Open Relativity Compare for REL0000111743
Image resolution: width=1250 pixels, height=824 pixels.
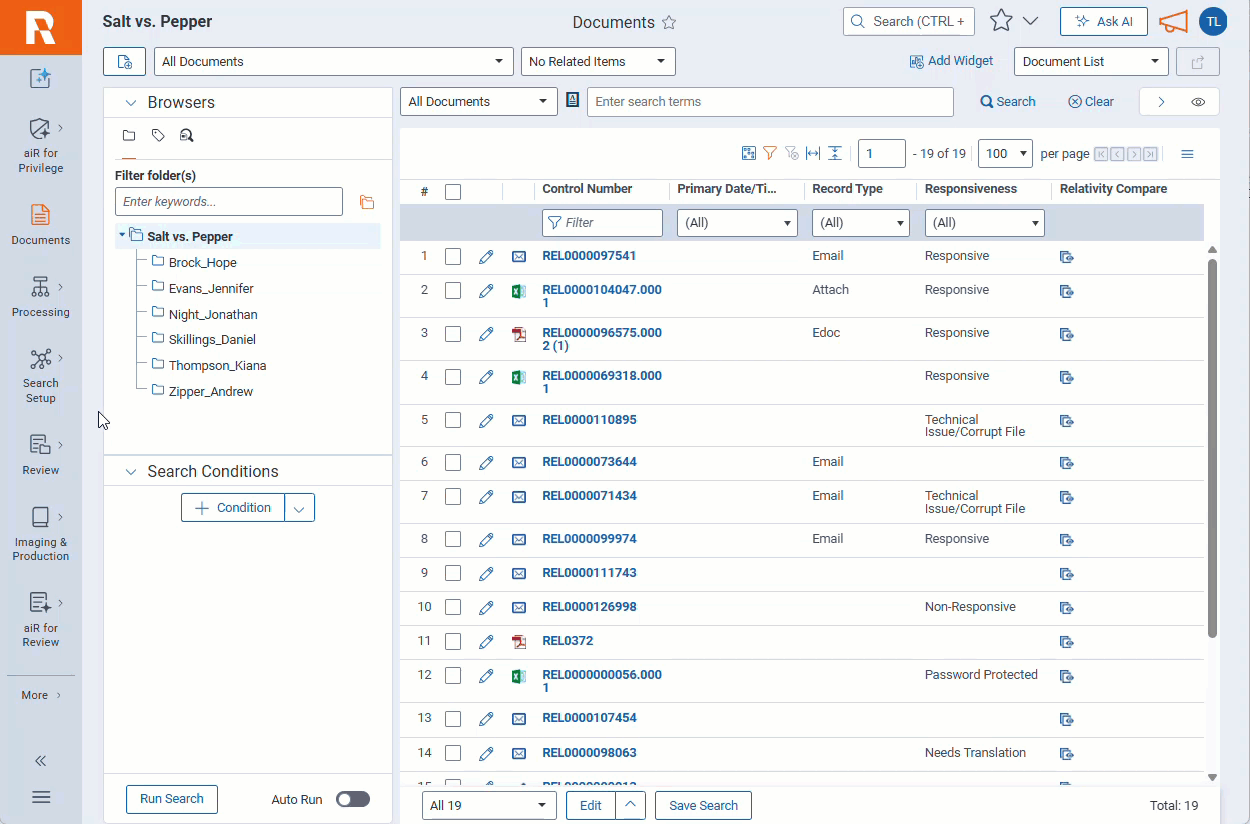pos(1067,574)
